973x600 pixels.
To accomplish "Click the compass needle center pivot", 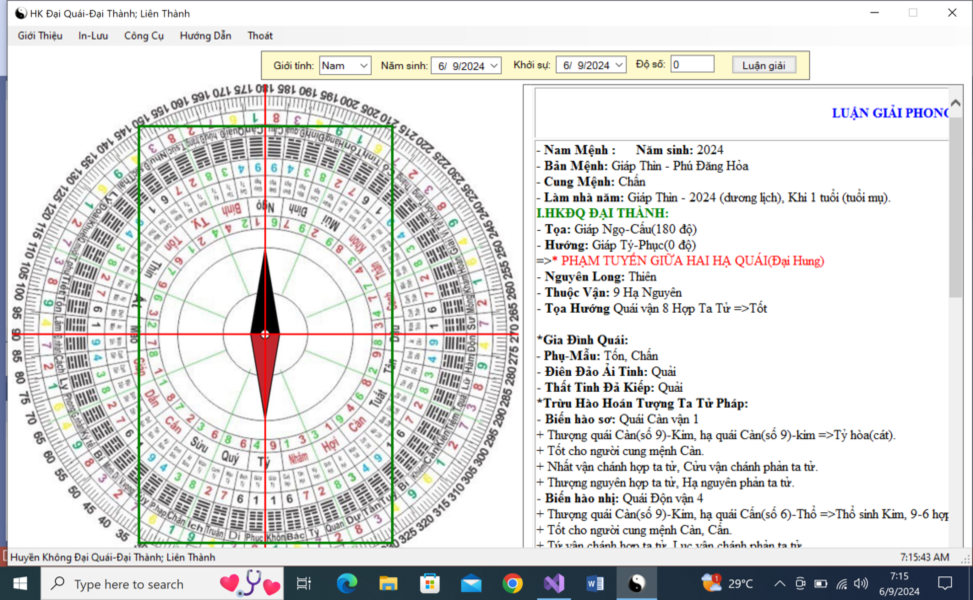I will [x=265, y=334].
